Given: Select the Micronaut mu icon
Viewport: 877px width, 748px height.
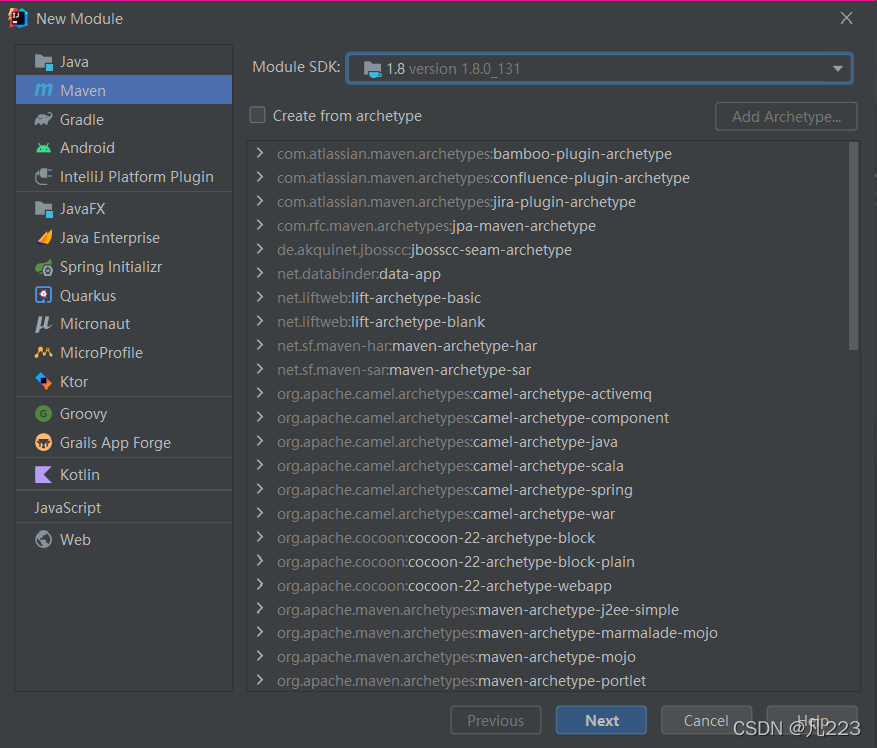Looking at the screenshot, I should coord(44,324).
